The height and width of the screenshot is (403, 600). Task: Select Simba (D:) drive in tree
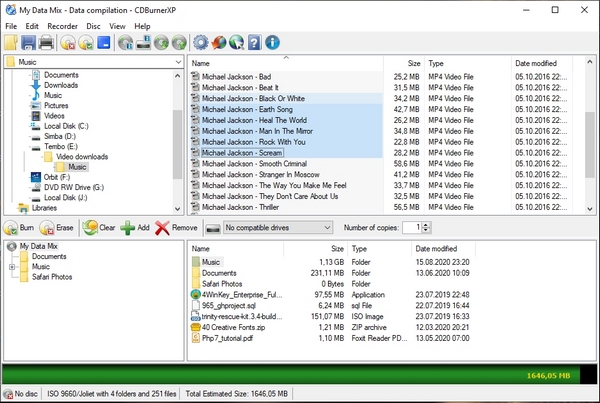coord(60,136)
